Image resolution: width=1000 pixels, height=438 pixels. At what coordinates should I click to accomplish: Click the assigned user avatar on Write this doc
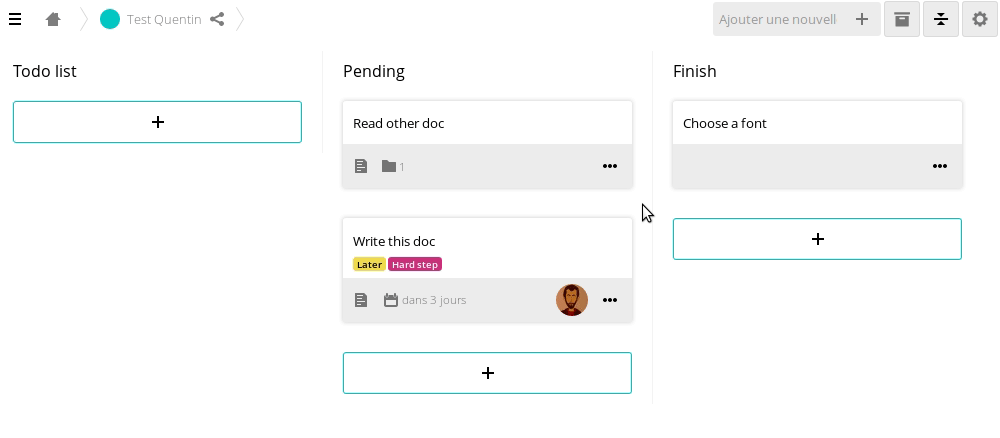point(572,300)
